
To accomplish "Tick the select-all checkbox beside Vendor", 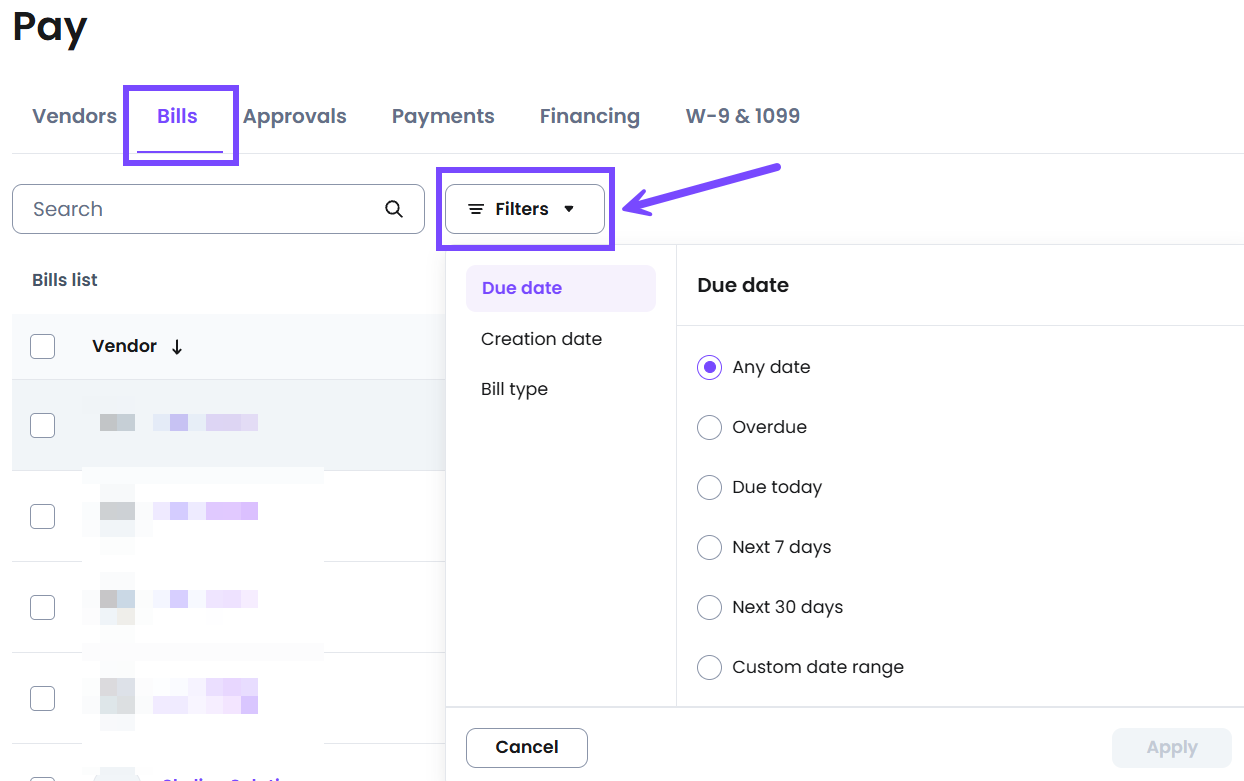I will tap(42, 346).
